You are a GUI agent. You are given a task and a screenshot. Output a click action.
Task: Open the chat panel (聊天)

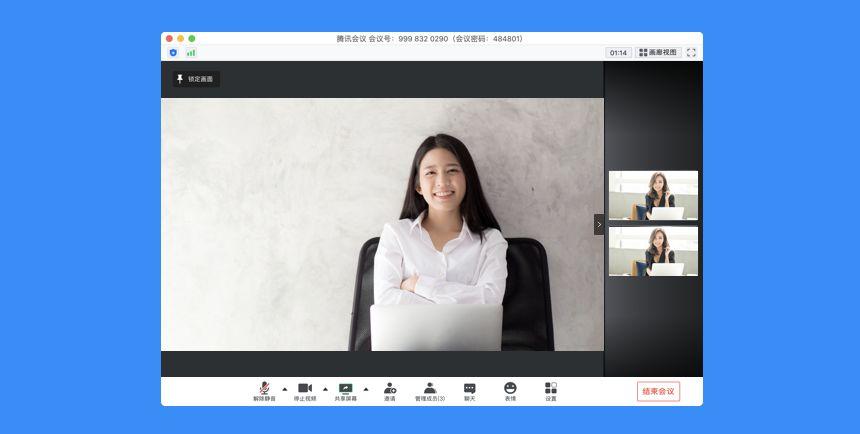pos(469,392)
